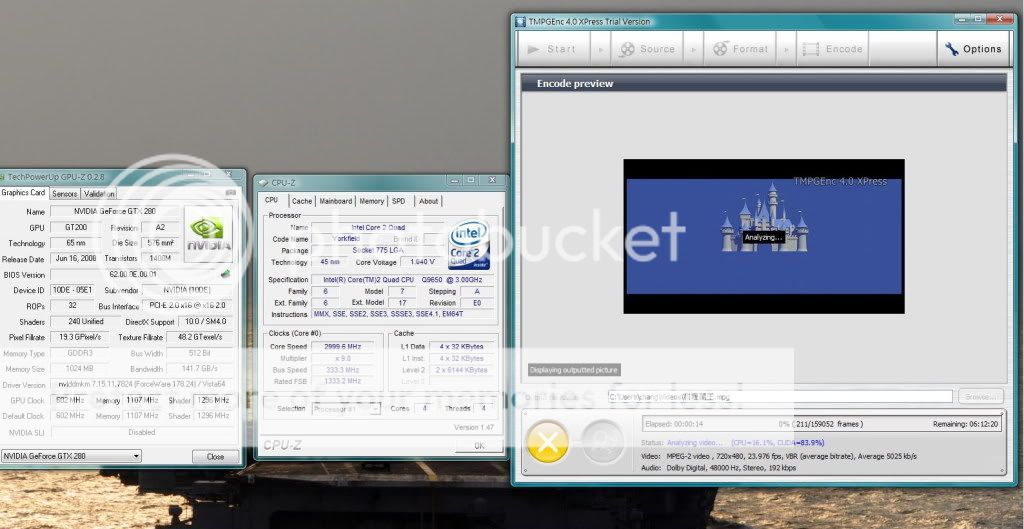Viewport: 1024px width, 529px height.
Task: Click the encode progress bar showing 0%
Action: 821,424
